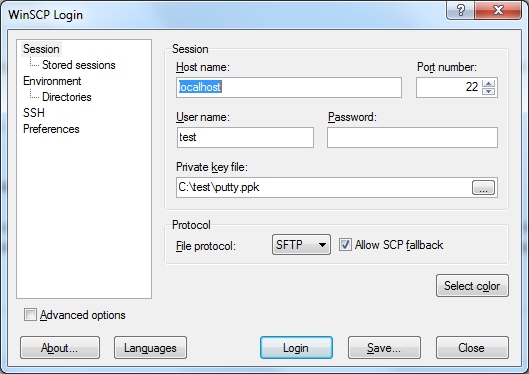Image resolution: width=529 pixels, height=374 pixels.
Task: Select the Environment tree node
Action: click(52, 81)
